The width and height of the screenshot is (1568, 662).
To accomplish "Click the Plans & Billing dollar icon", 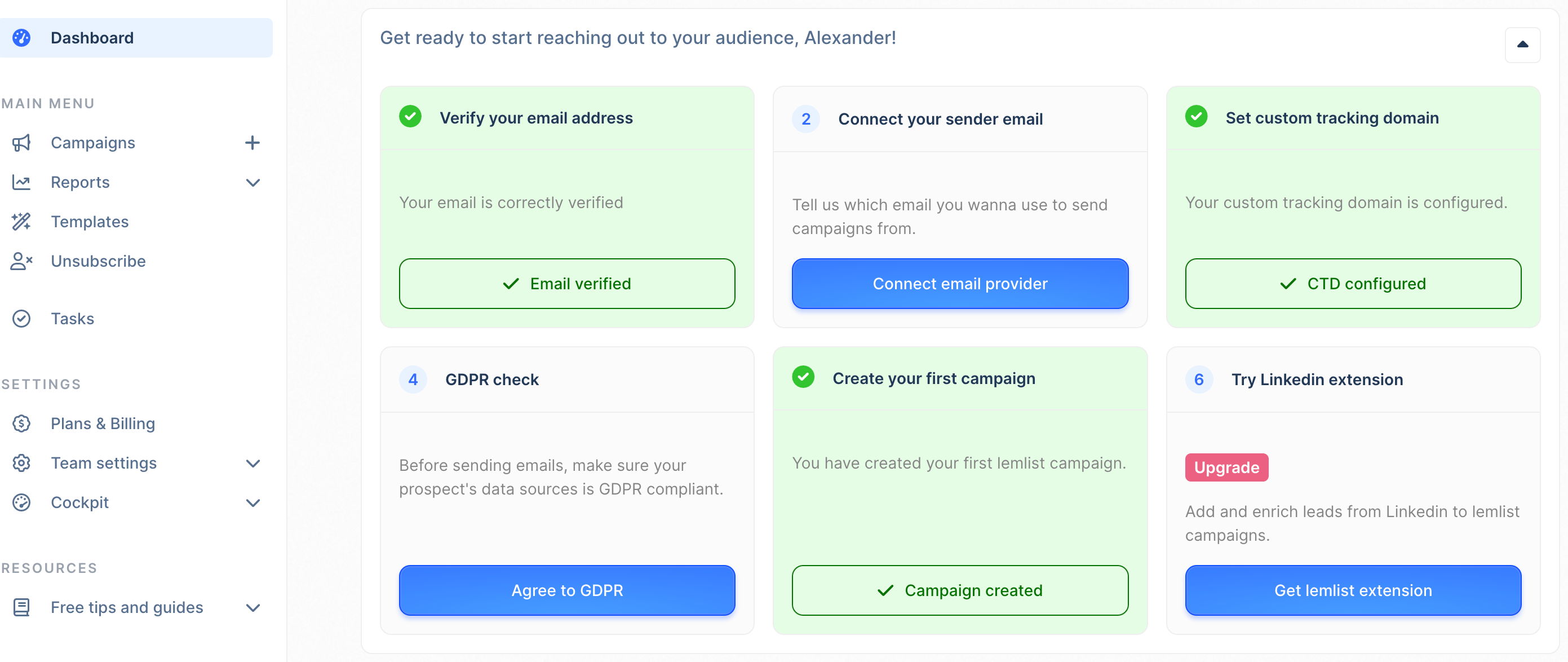I will point(21,423).
